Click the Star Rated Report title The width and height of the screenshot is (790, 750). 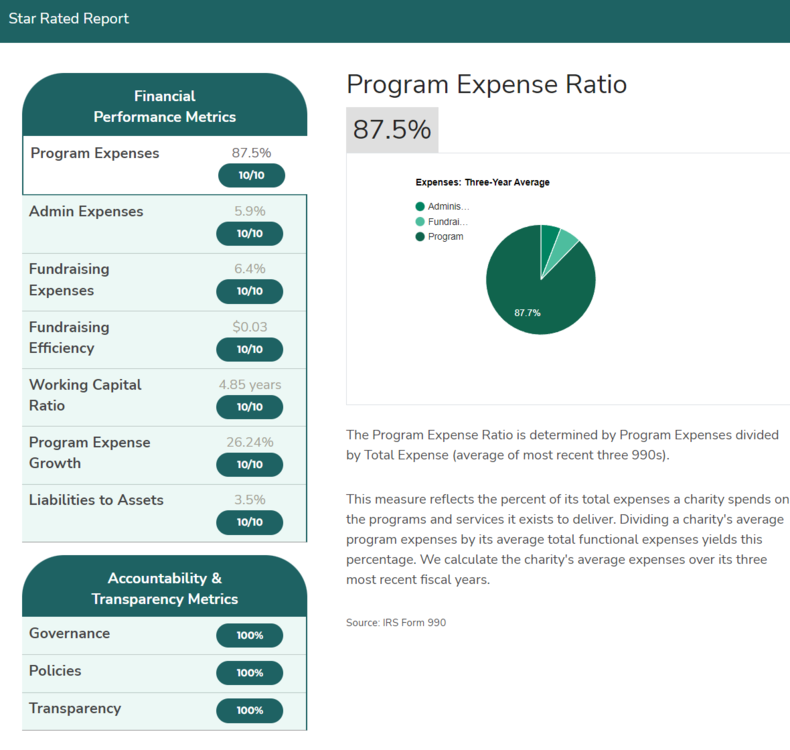pos(69,19)
